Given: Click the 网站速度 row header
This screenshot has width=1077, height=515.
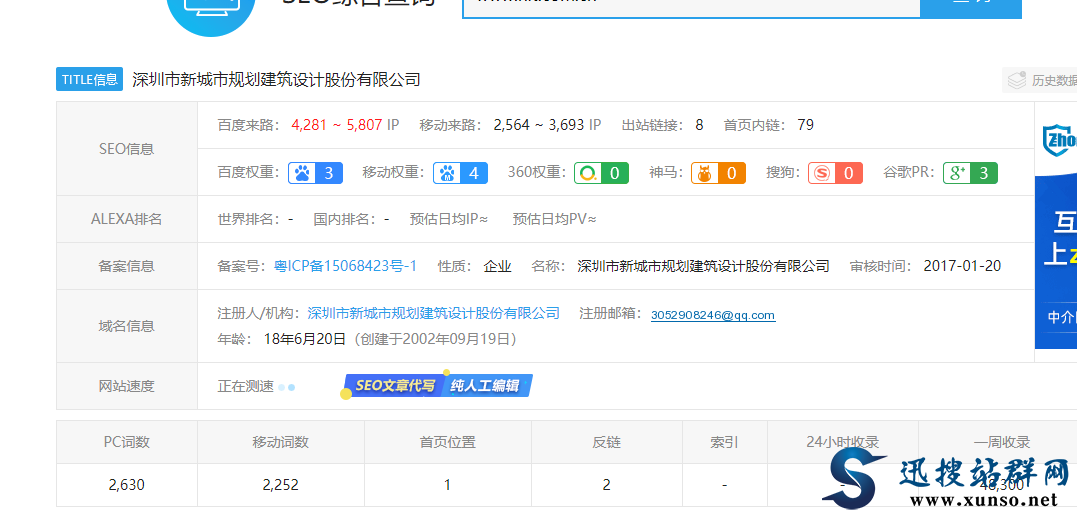Looking at the screenshot, I should 127,387.
